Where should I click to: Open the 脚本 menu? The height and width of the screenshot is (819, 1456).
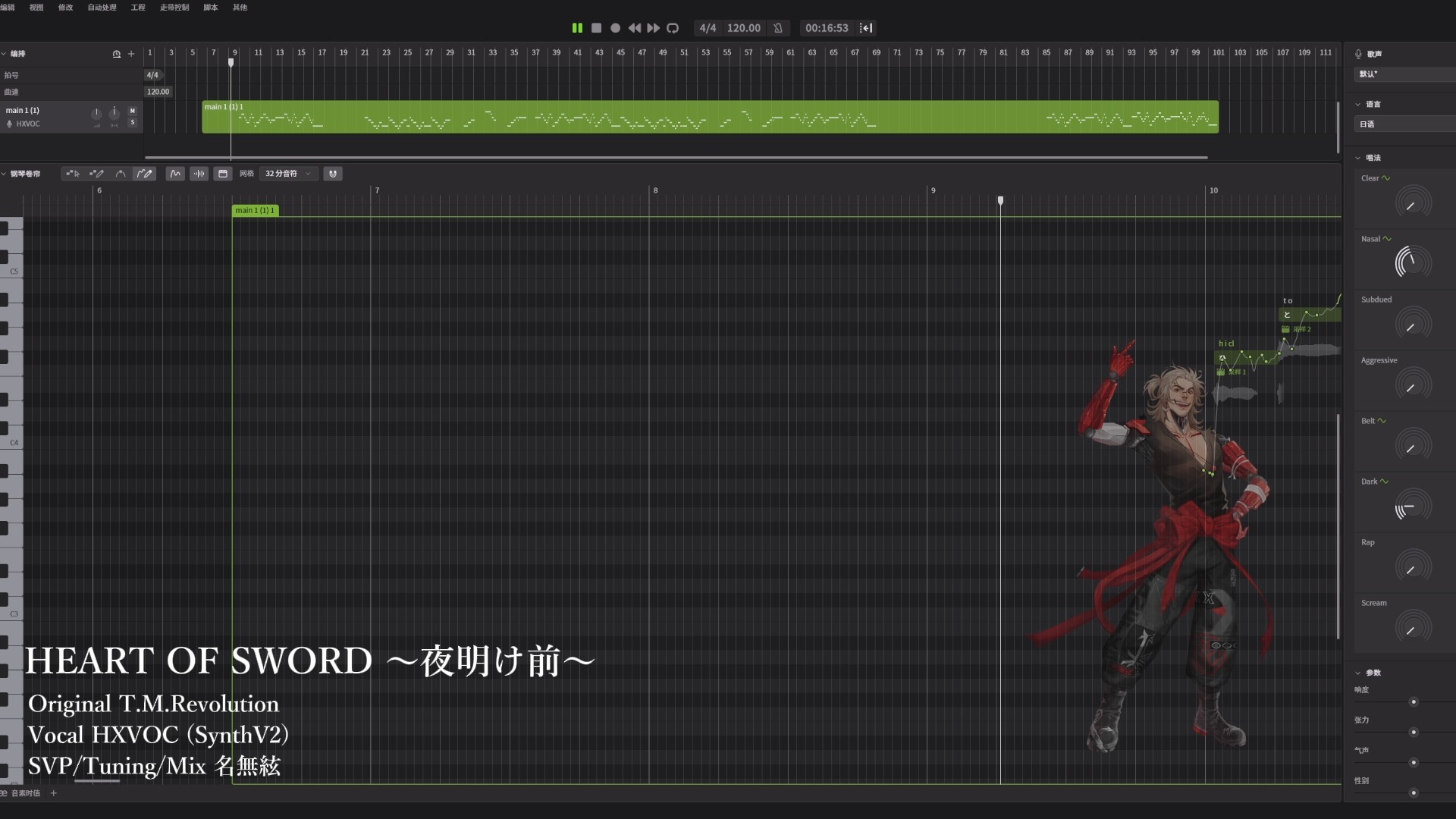tap(211, 7)
